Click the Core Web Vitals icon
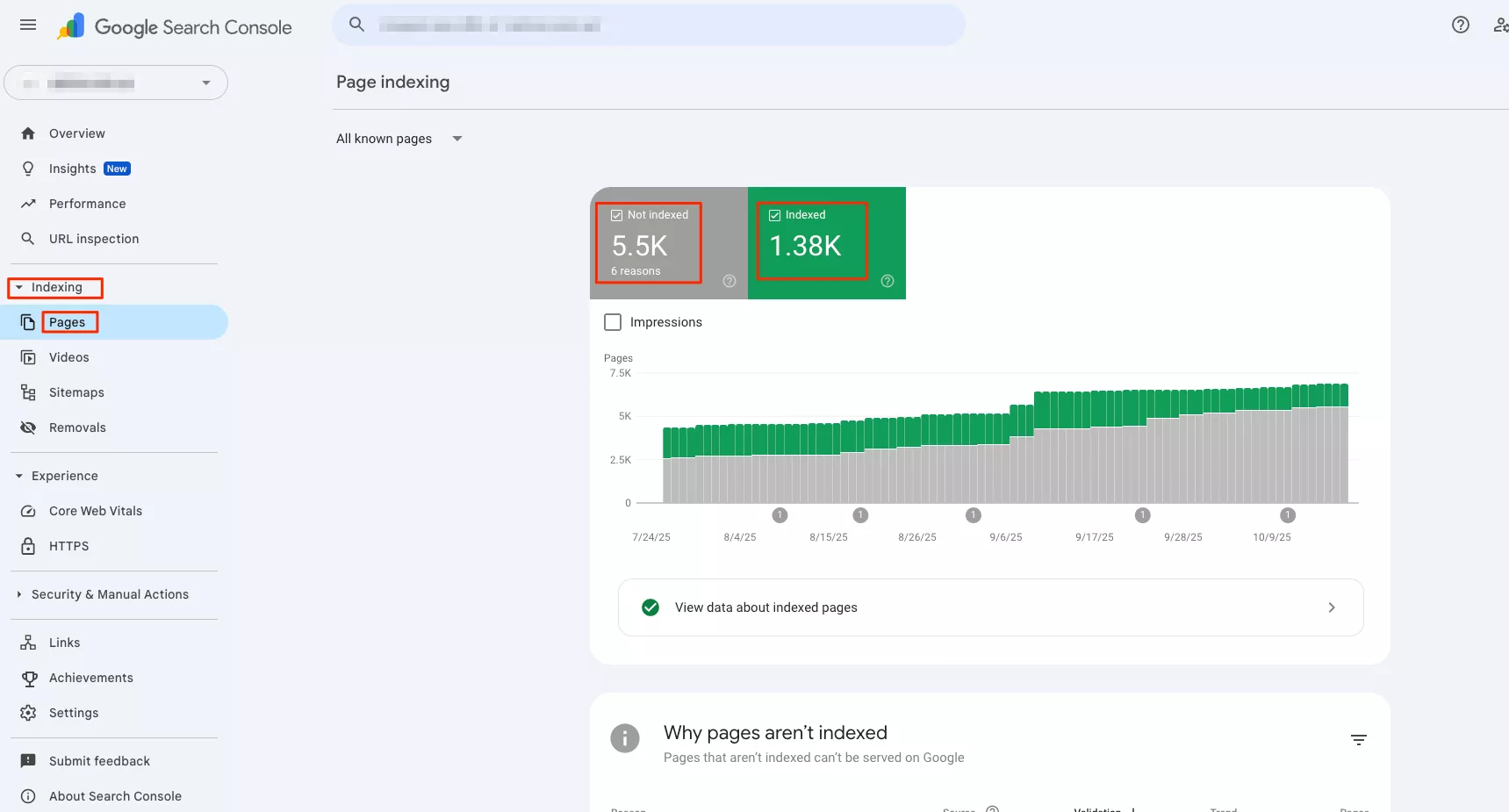This screenshot has height=812, width=1509. [28, 511]
